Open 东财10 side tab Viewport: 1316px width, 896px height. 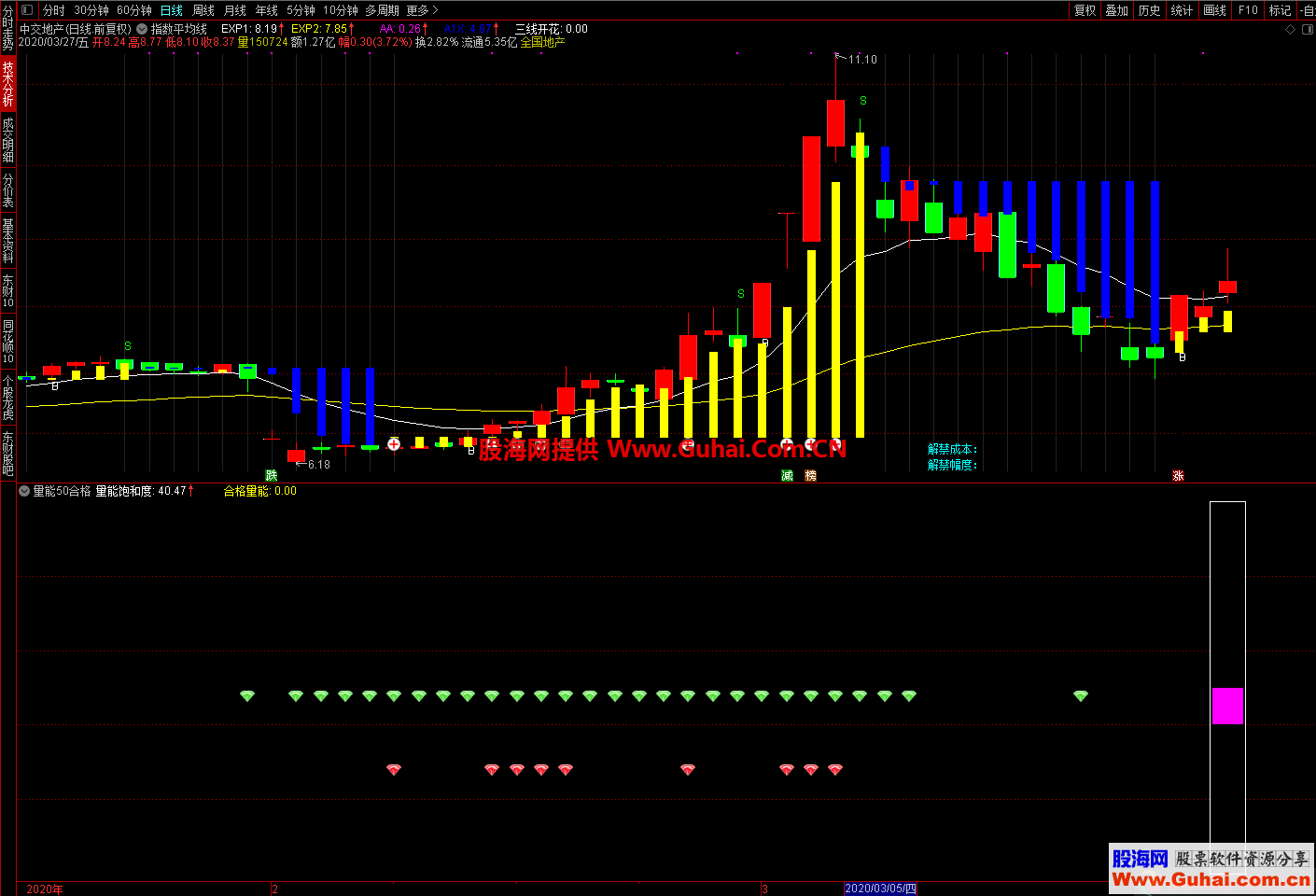7,291
